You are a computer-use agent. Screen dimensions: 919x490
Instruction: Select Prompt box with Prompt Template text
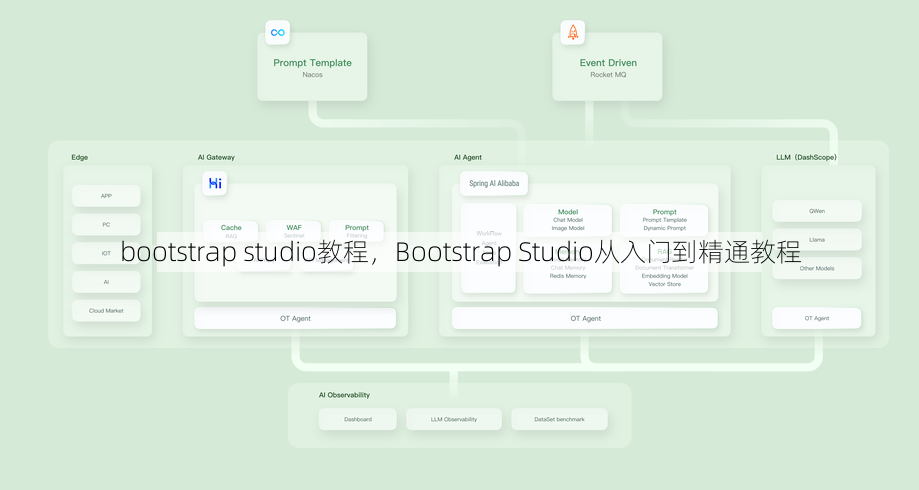[664, 220]
